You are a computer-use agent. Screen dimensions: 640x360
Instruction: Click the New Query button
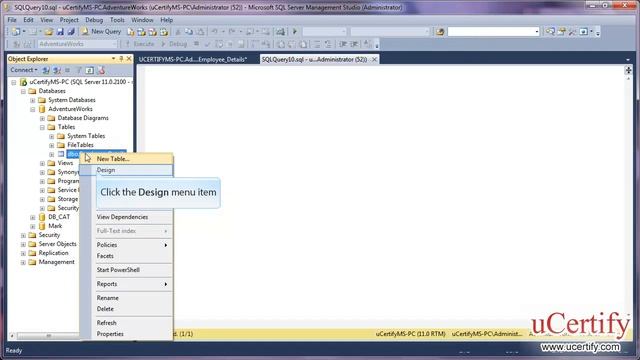(x=101, y=31)
